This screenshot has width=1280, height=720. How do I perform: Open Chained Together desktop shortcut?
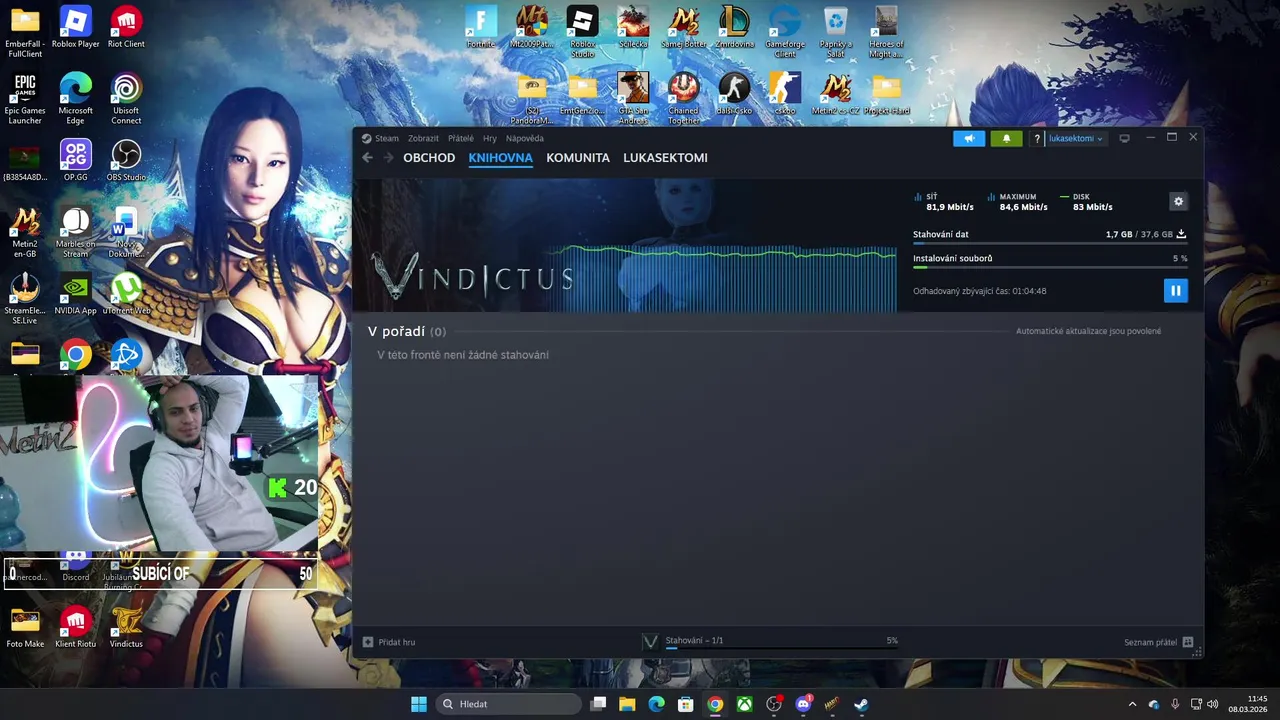click(x=683, y=98)
